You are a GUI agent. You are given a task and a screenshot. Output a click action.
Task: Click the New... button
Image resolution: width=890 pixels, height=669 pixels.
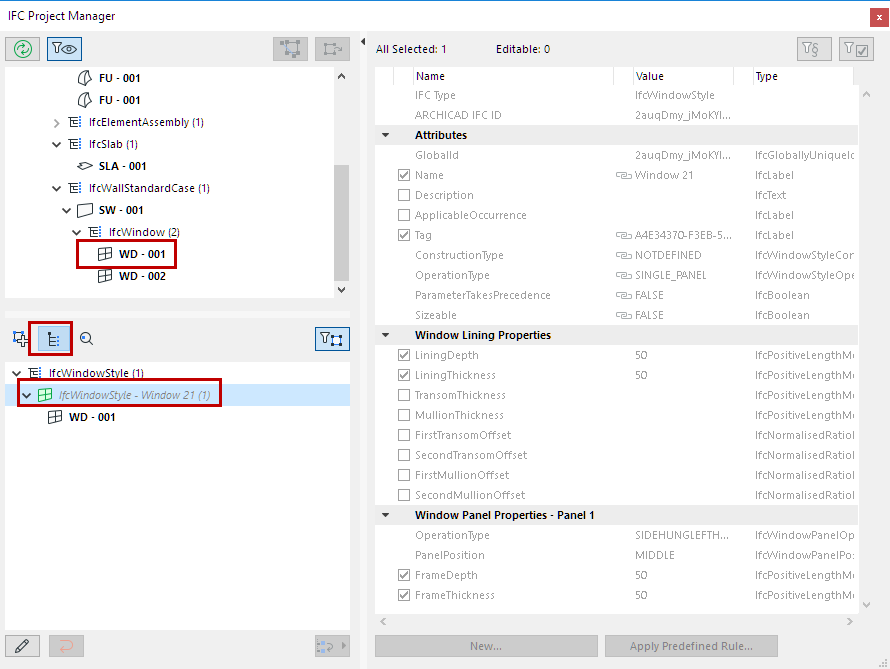(486, 646)
